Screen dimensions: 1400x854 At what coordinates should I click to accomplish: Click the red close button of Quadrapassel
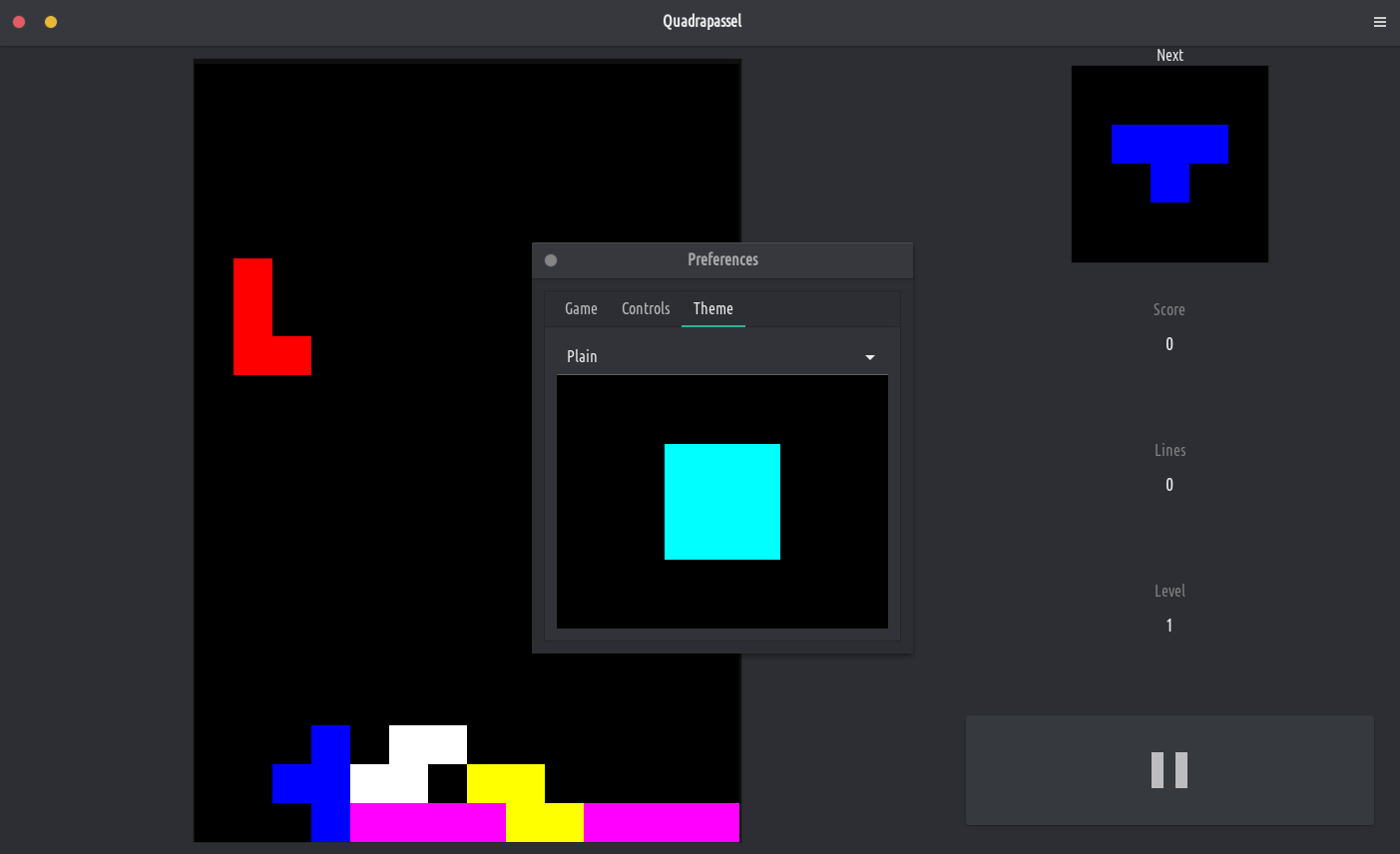pyautogui.click(x=19, y=22)
